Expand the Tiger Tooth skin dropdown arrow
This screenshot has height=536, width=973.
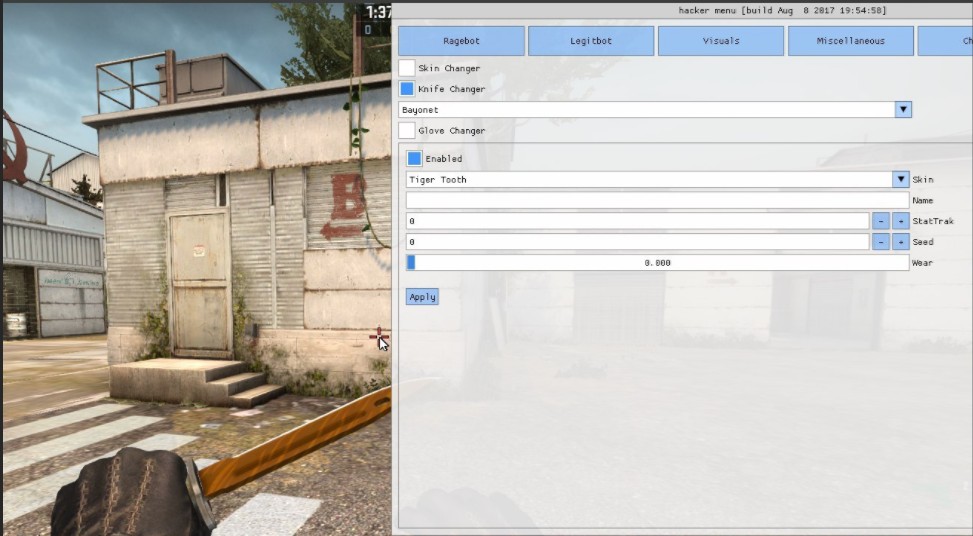pyautogui.click(x=900, y=179)
